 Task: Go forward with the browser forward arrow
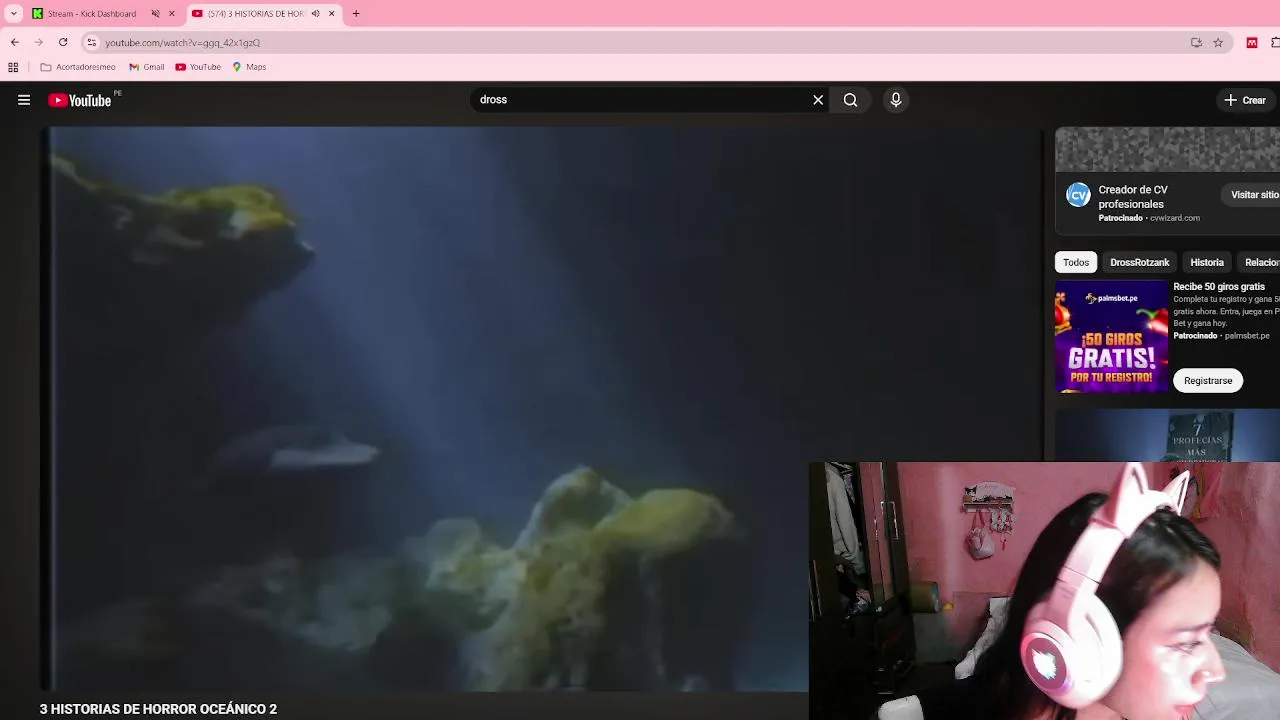39,42
